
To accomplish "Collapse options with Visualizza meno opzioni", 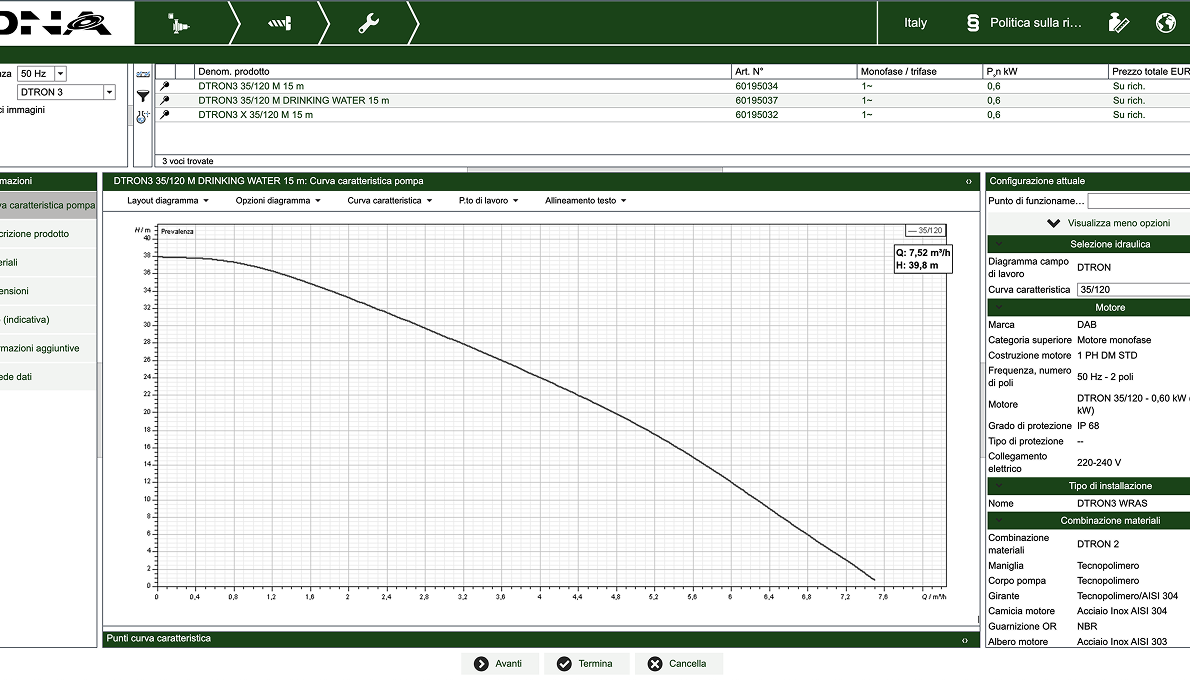I will click(1108, 223).
